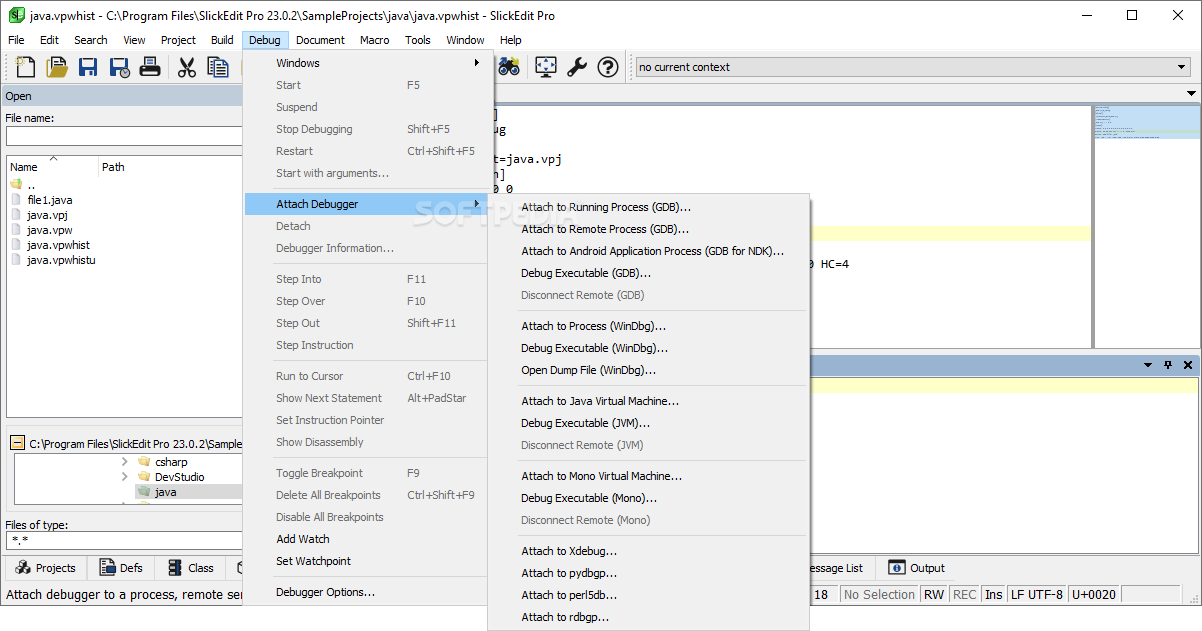Click the binoculars toolbar icon

pos(509,67)
